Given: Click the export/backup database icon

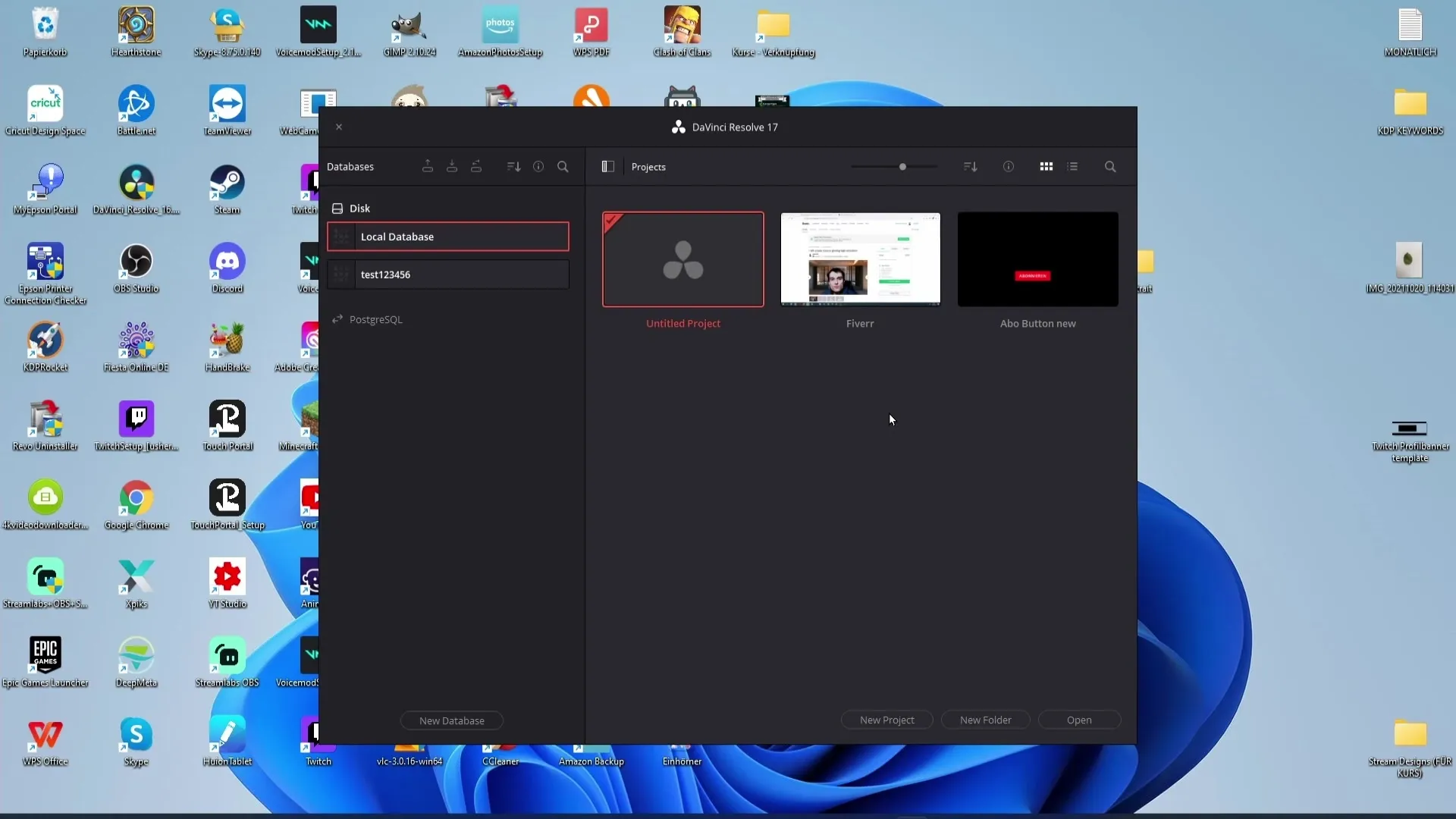Looking at the screenshot, I should click(427, 166).
